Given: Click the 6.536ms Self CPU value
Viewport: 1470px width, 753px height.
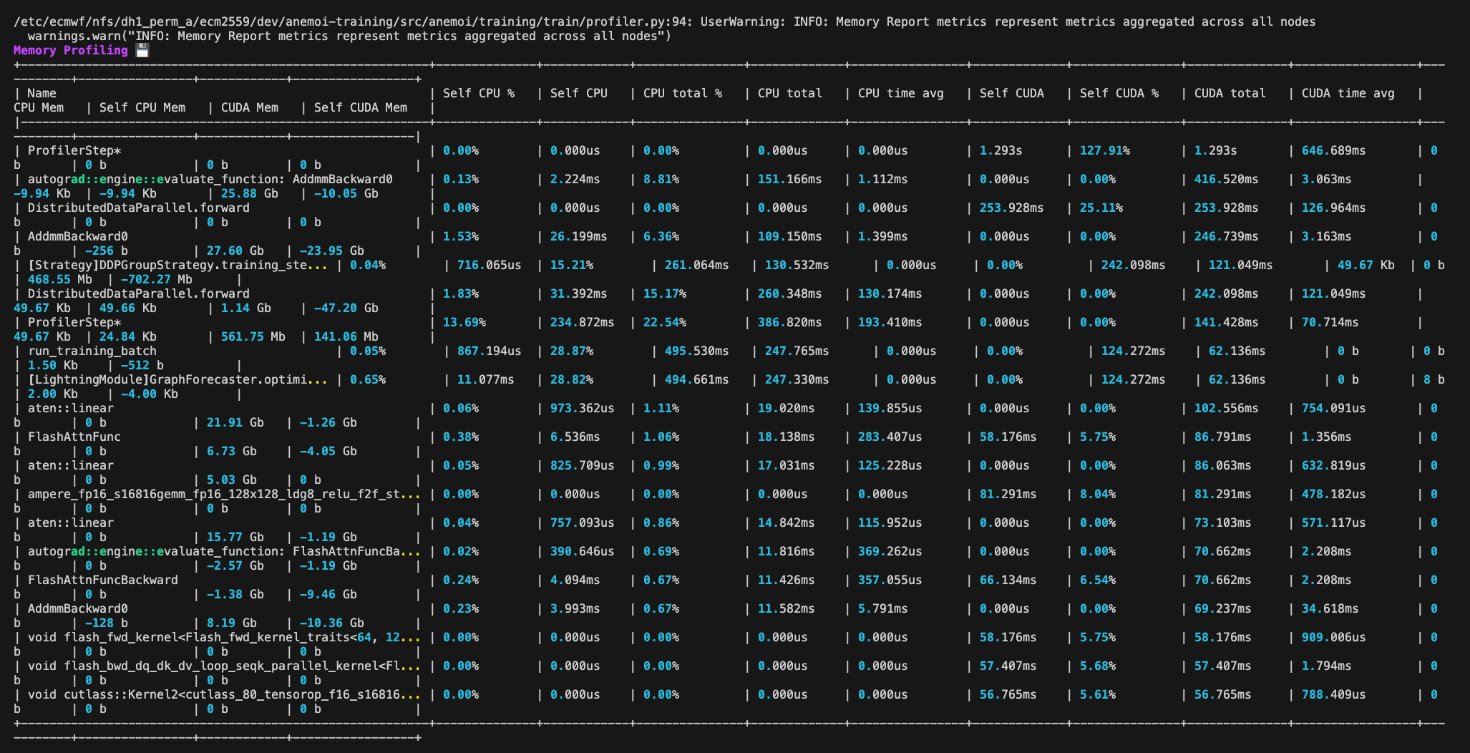Looking at the screenshot, I should pos(577,437).
